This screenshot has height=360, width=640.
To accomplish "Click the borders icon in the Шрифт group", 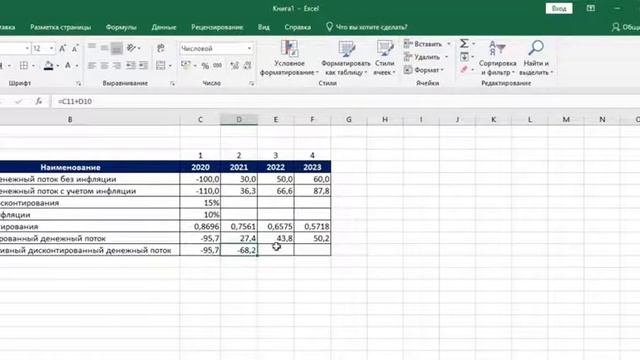I will 24,65.
